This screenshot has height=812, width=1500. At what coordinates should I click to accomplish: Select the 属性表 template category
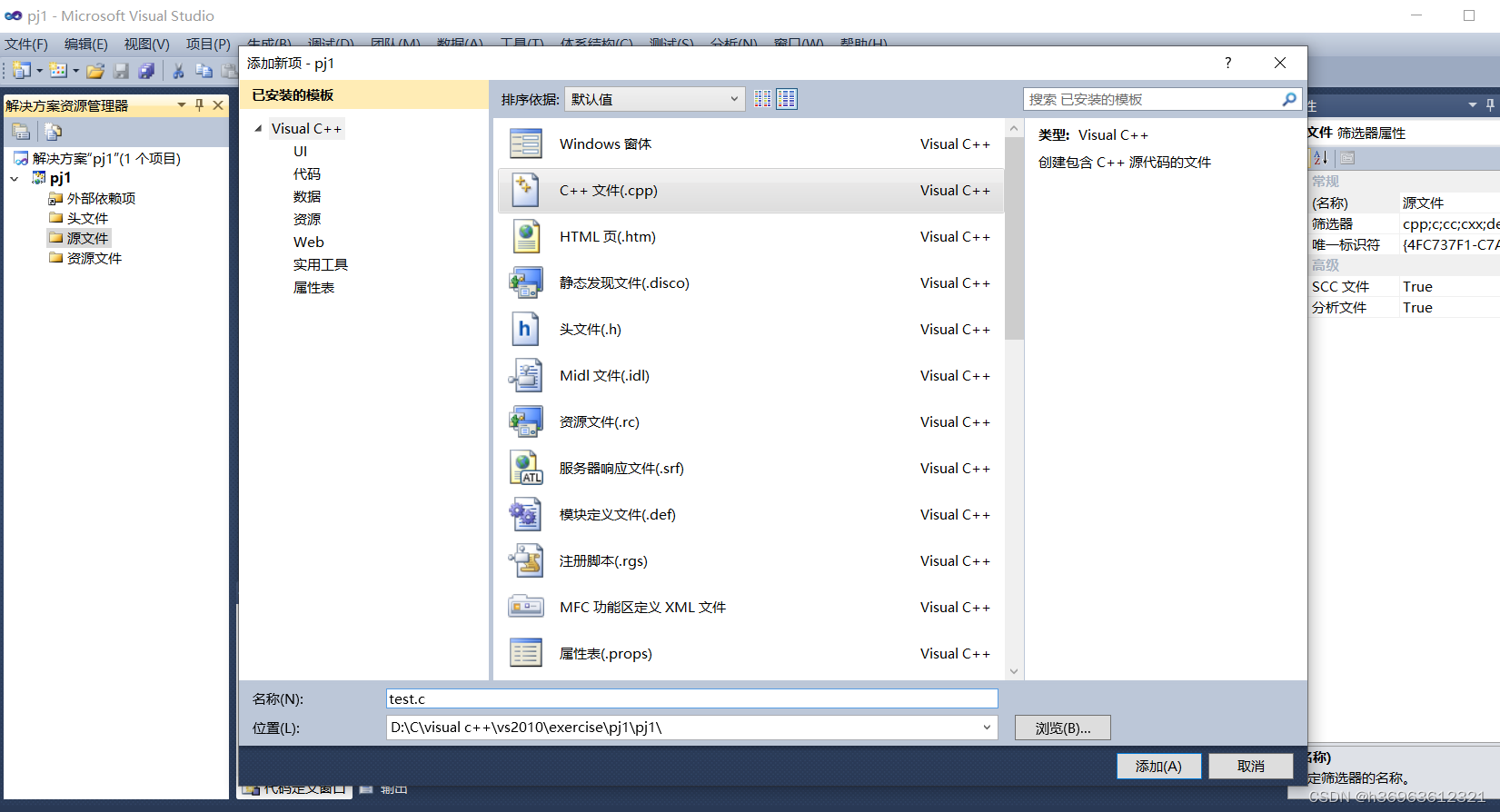pyautogui.click(x=314, y=287)
